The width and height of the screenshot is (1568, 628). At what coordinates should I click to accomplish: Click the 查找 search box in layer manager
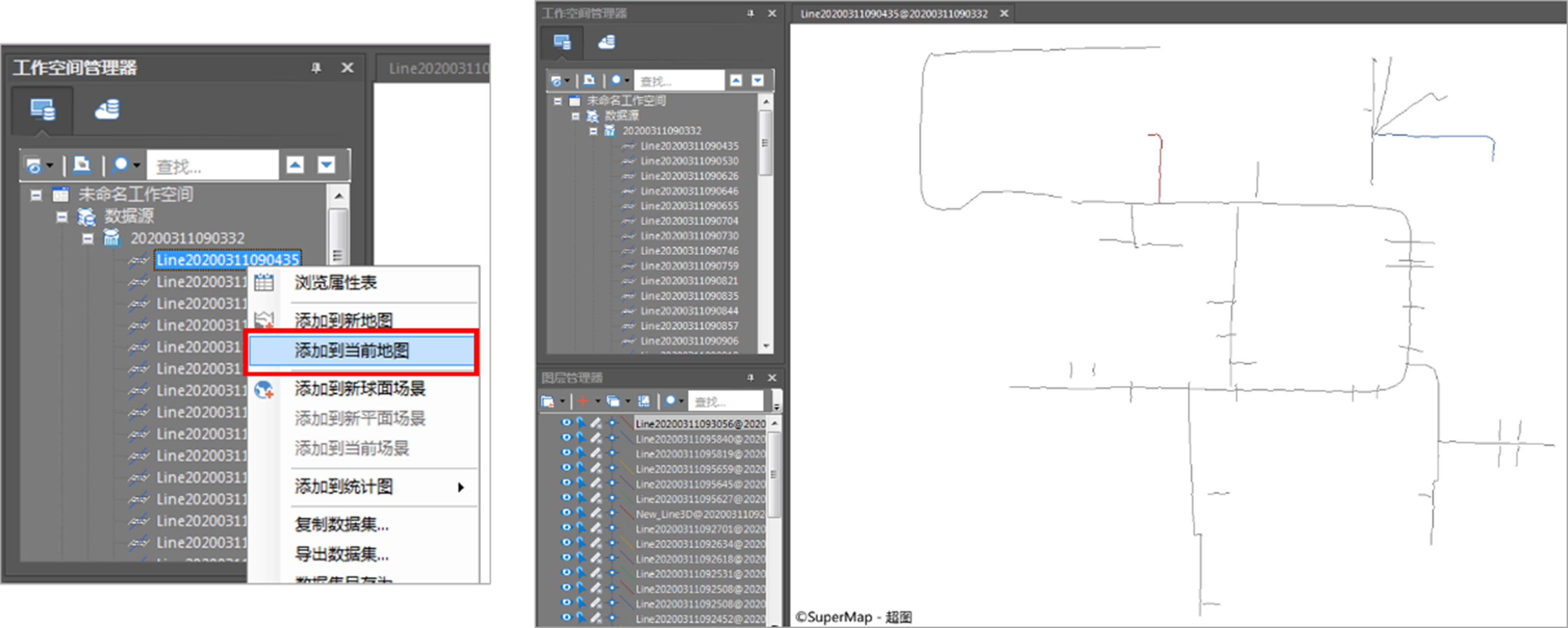[x=726, y=401]
